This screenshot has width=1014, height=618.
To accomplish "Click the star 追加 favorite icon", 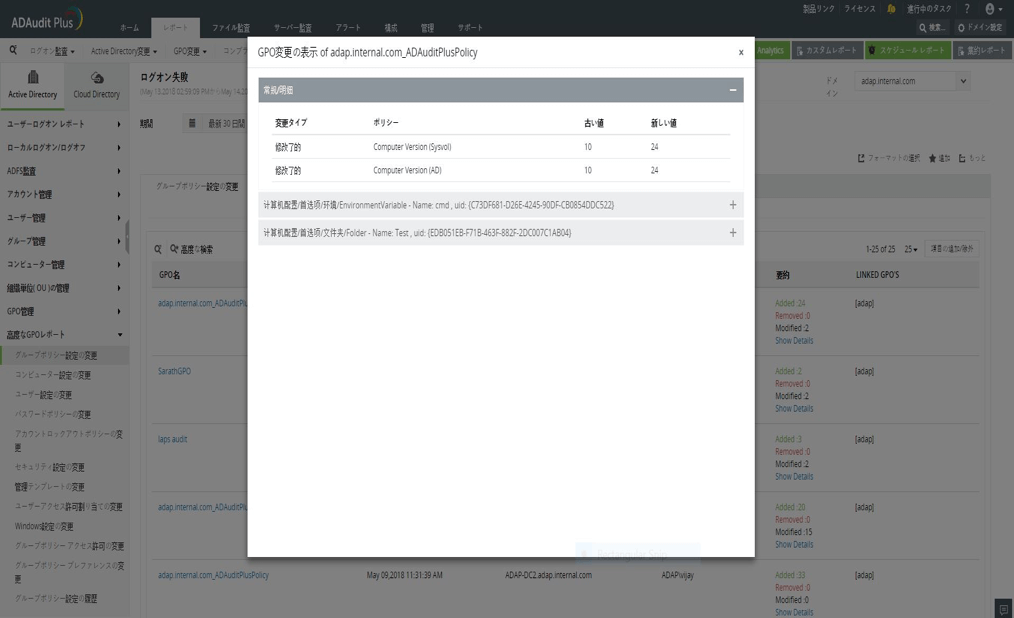I will click(933, 158).
